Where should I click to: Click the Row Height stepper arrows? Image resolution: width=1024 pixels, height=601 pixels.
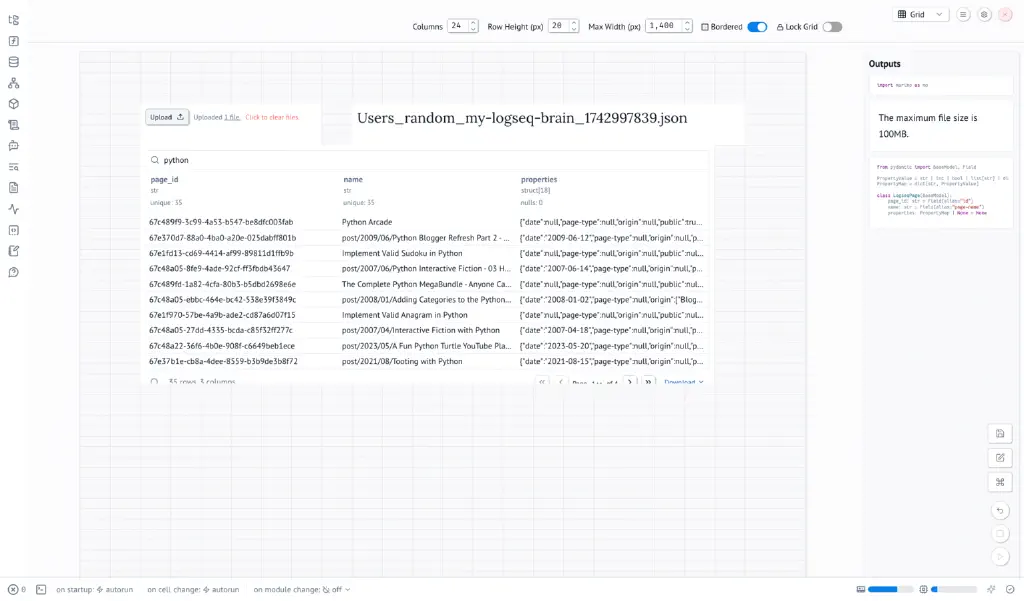(573, 26)
